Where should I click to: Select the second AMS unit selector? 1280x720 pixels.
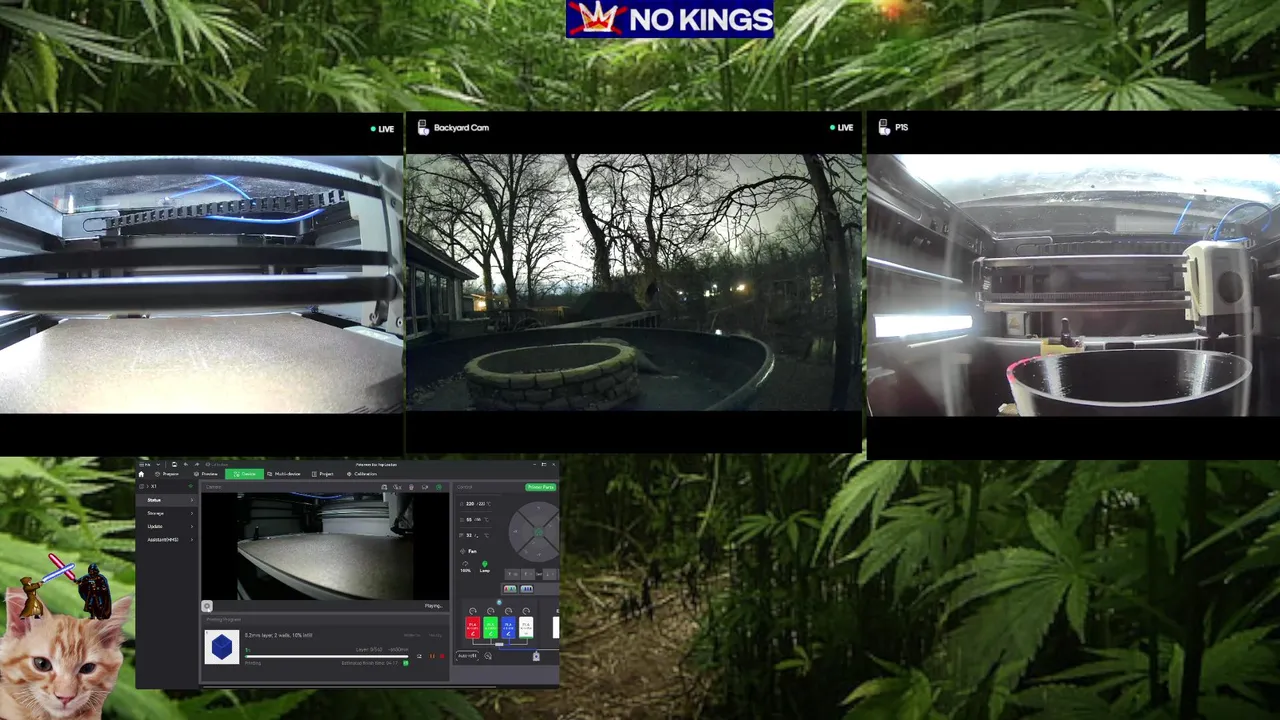click(527, 589)
